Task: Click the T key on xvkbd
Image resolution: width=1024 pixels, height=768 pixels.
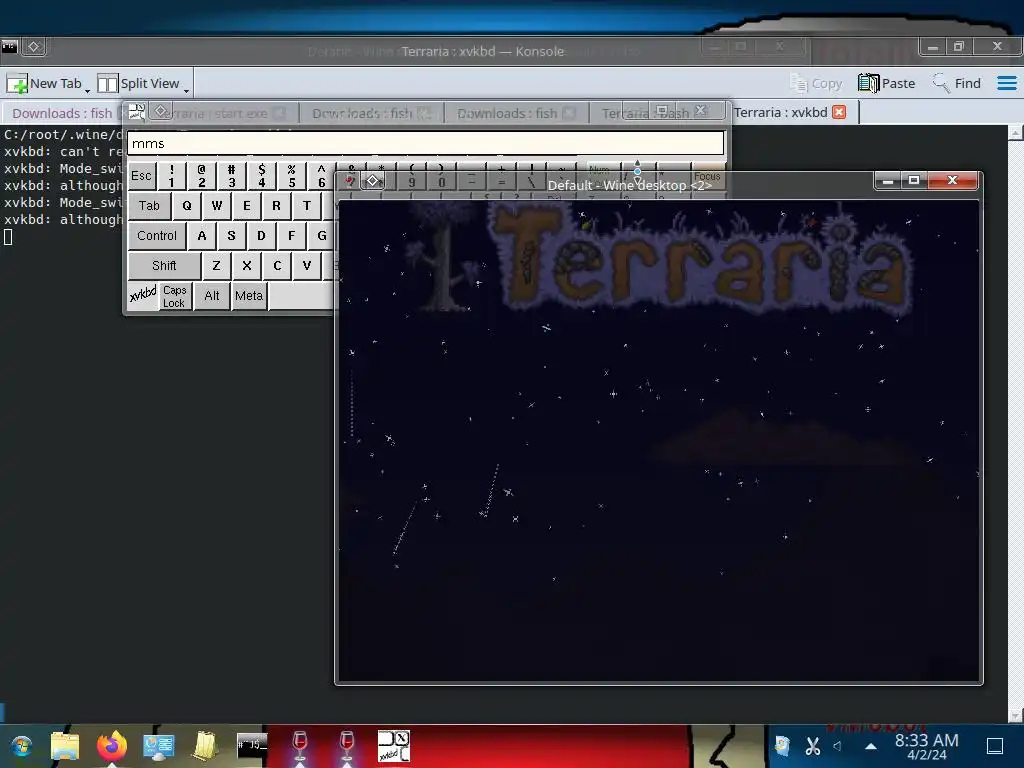Action: 306,206
